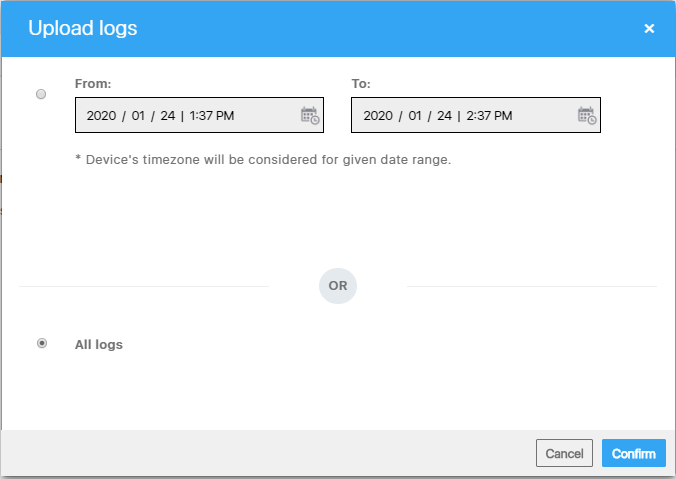This screenshot has width=676, height=479.
Task: Close the Upload logs dialog with X
Action: (649, 28)
